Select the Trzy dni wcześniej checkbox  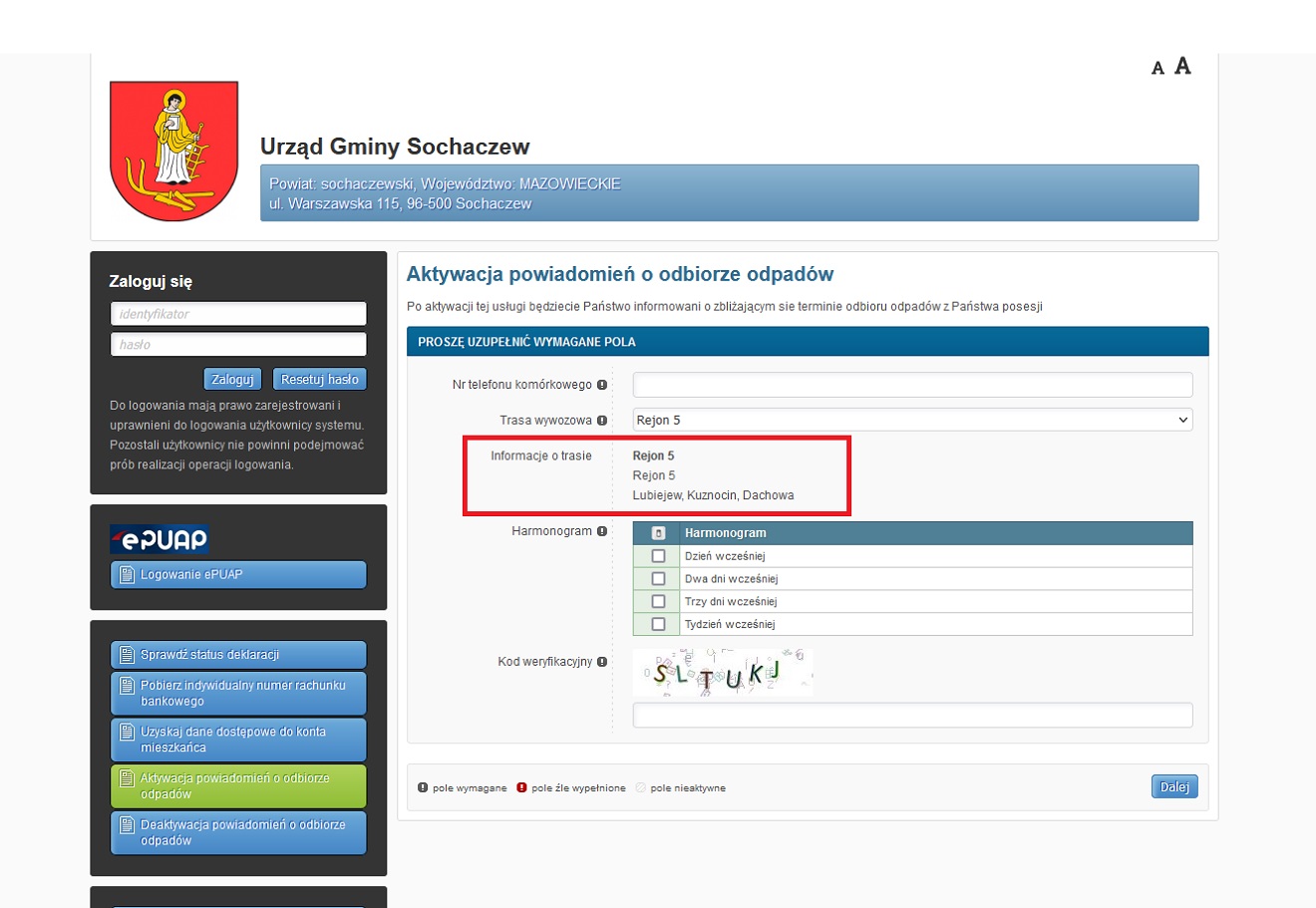(658, 601)
